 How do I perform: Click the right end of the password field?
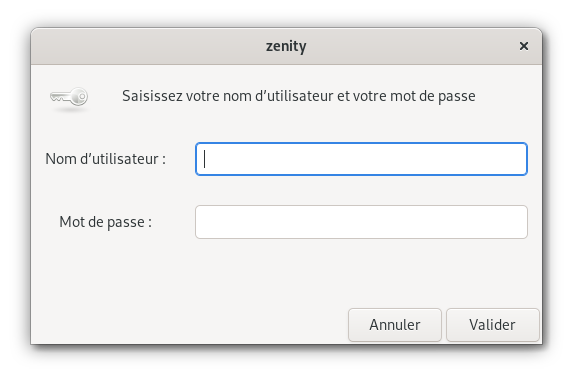[x=515, y=222]
